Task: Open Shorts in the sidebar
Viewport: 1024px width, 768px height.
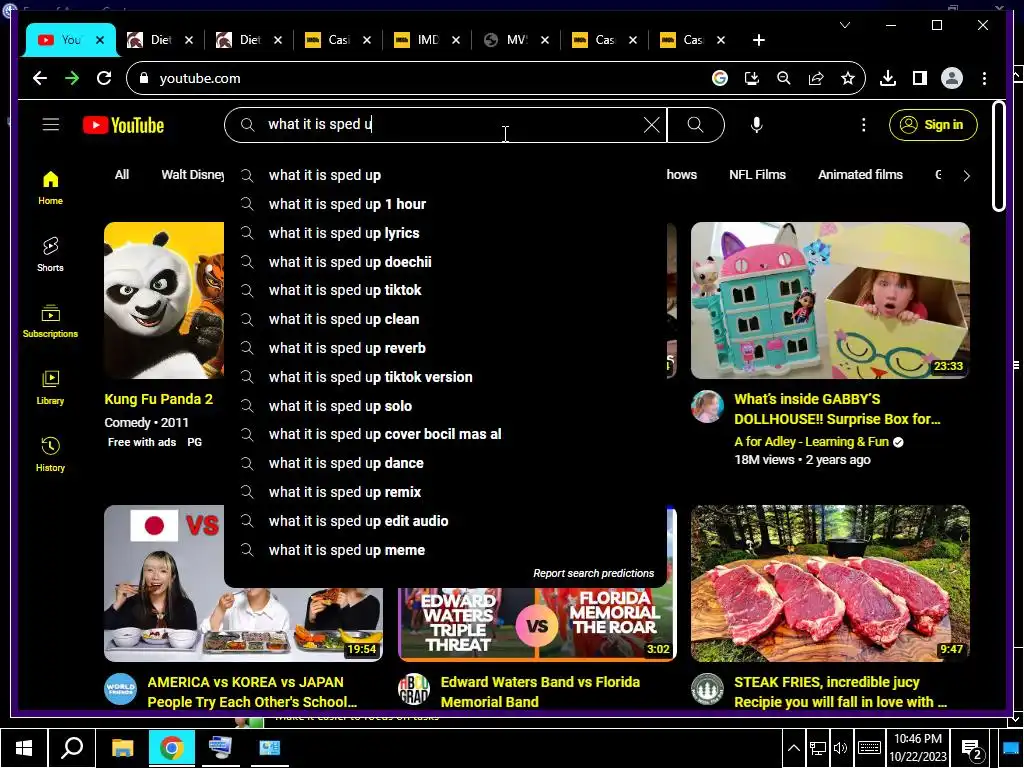Action: coord(50,255)
